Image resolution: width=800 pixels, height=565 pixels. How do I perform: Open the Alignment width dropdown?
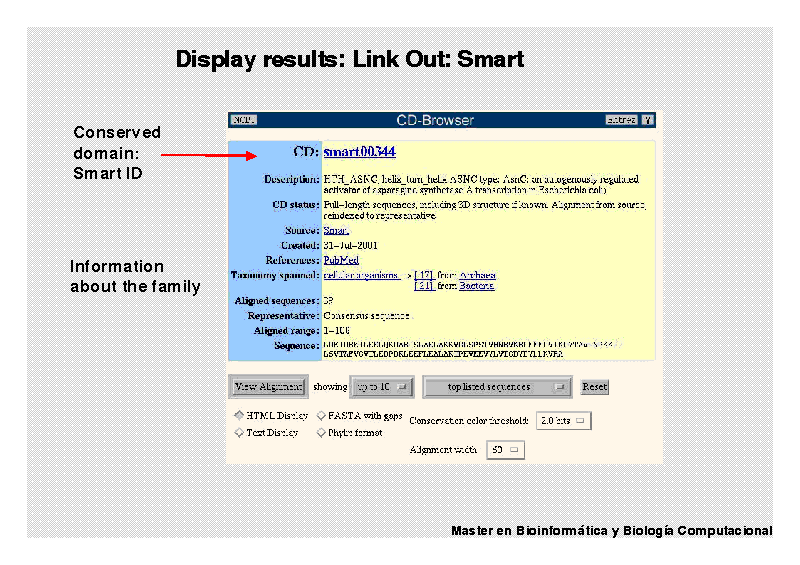[505, 450]
